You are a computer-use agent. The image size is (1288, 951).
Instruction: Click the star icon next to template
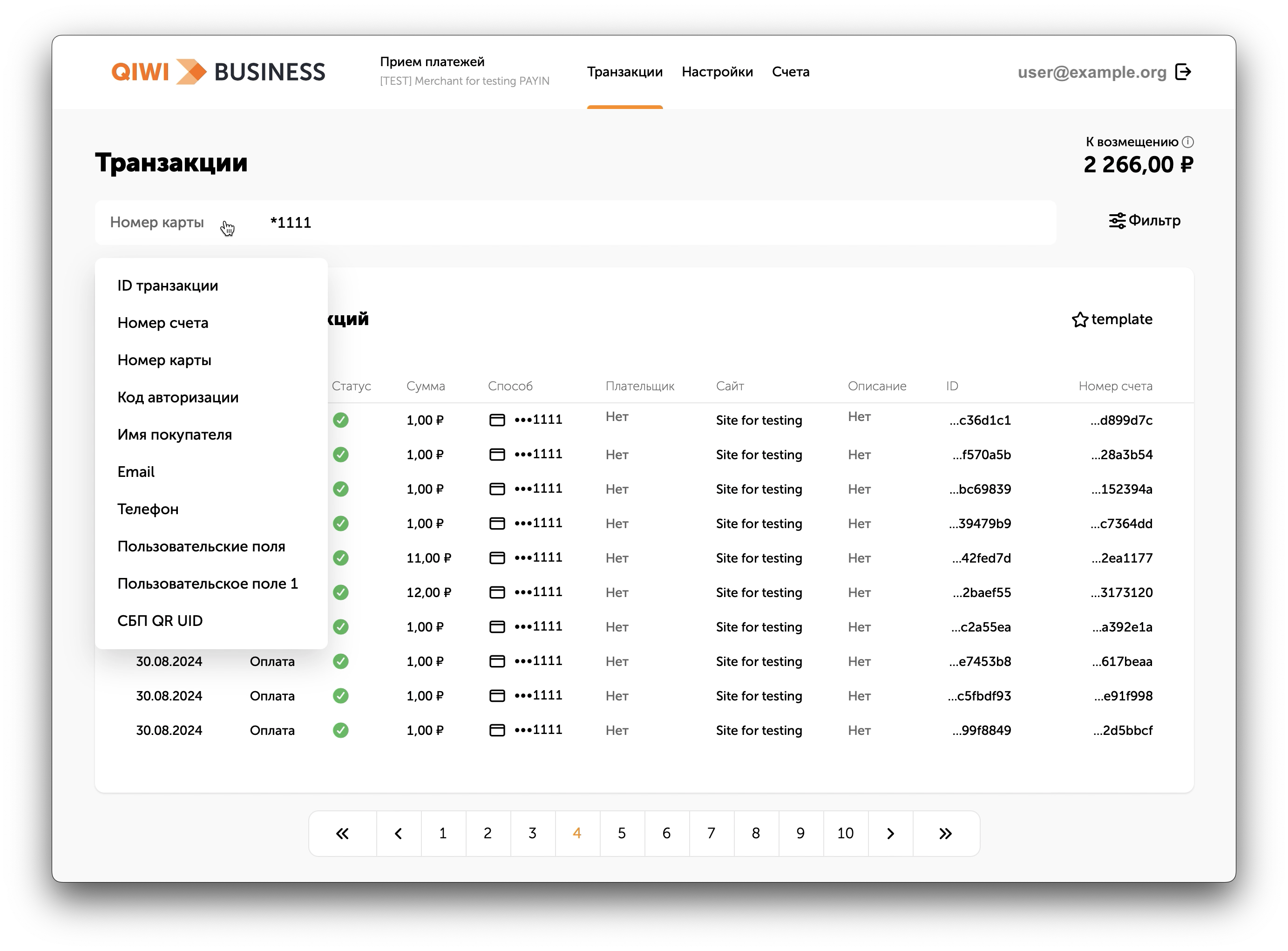click(x=1080, y=319)
